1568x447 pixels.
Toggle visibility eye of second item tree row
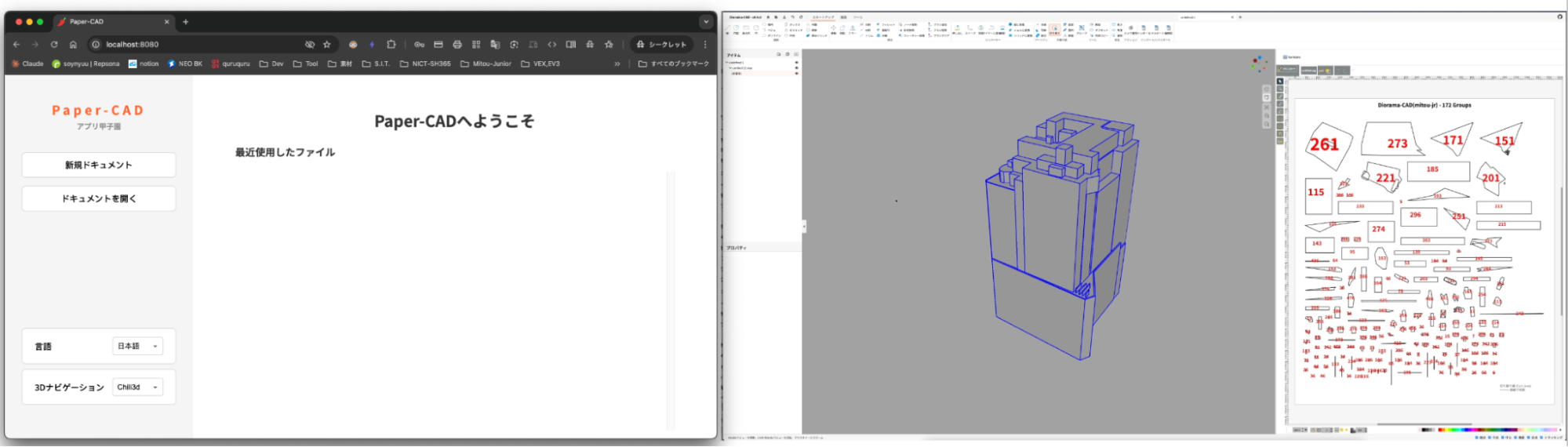797,68
